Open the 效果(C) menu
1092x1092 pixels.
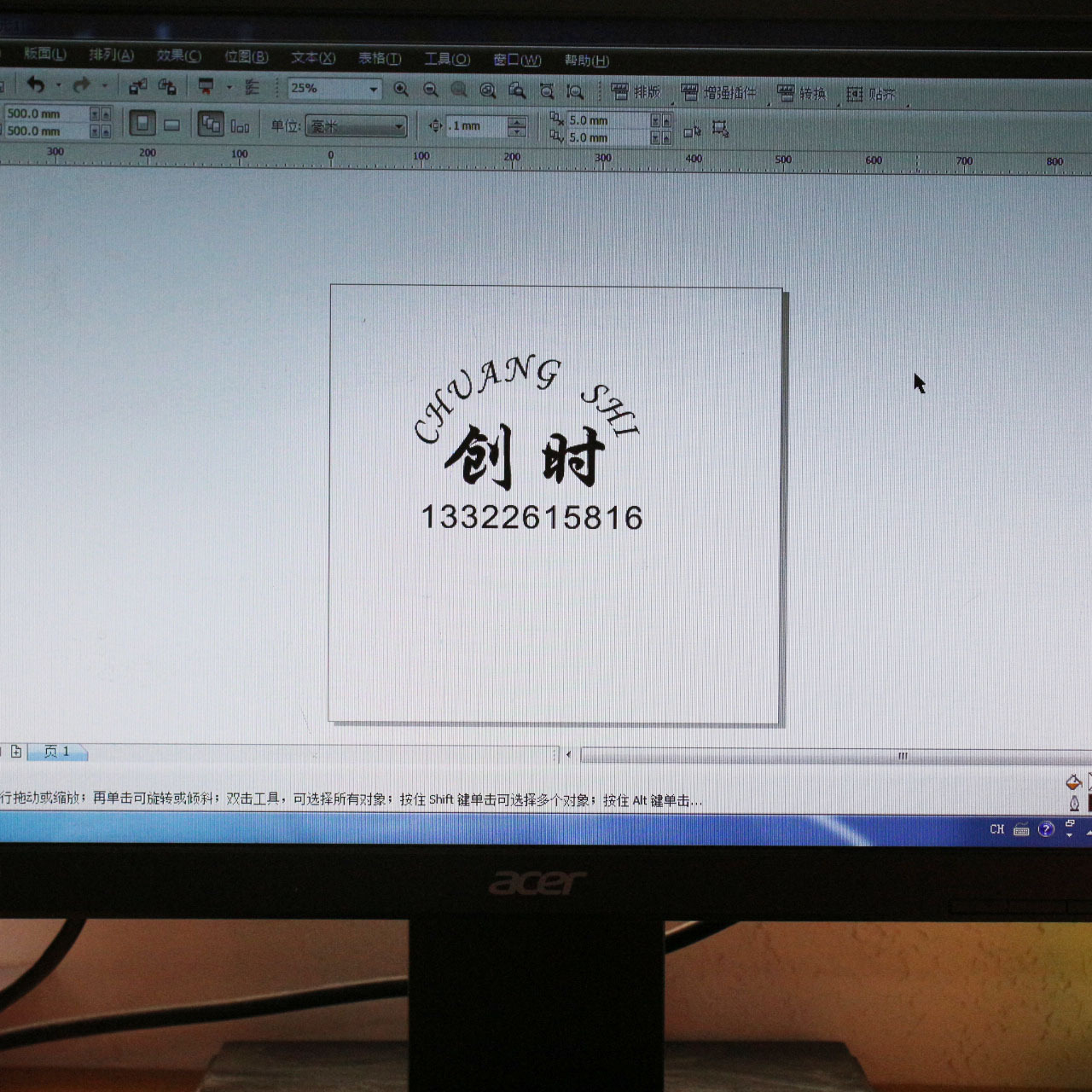tap(178, 55)
